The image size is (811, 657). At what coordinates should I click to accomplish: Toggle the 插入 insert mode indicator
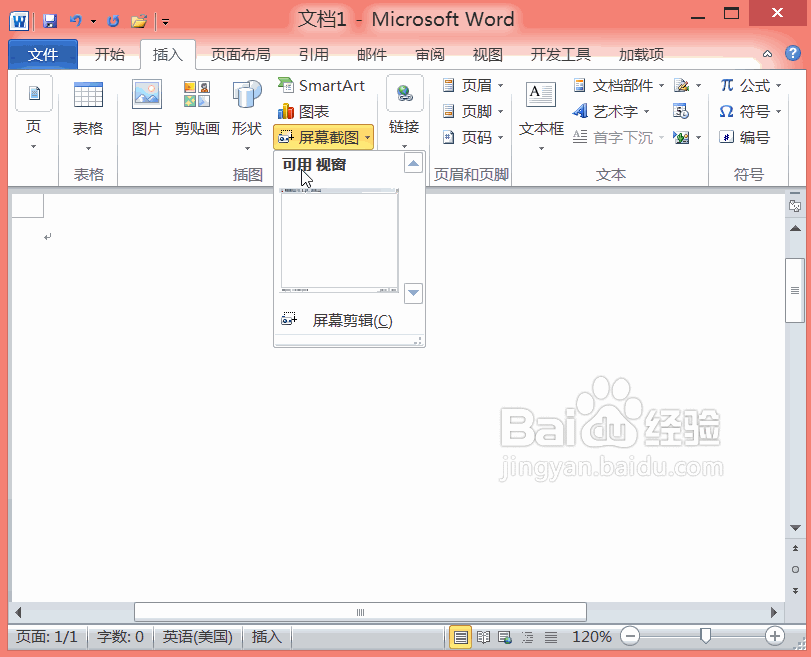267,636
